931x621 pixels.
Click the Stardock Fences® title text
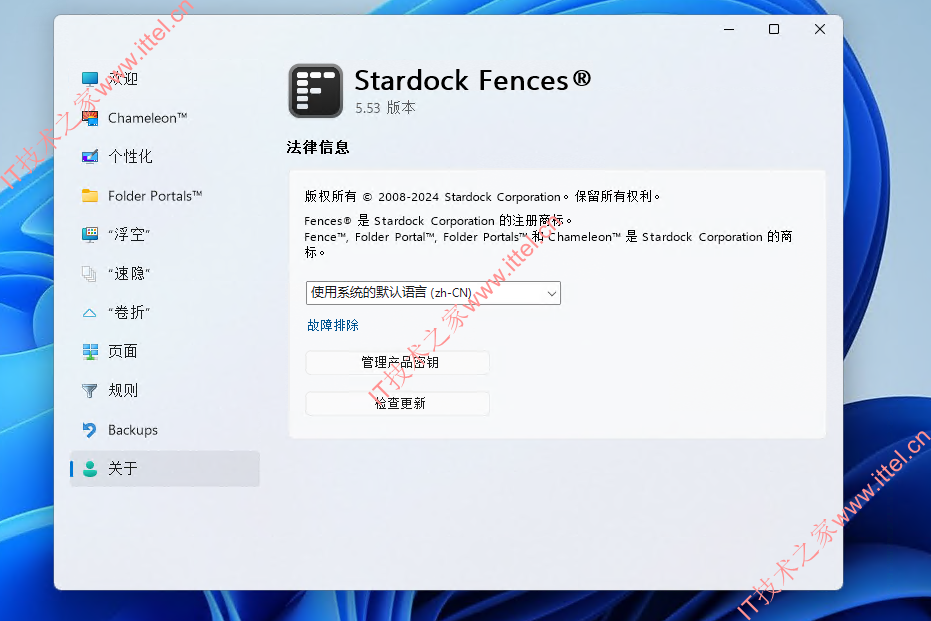473,80
